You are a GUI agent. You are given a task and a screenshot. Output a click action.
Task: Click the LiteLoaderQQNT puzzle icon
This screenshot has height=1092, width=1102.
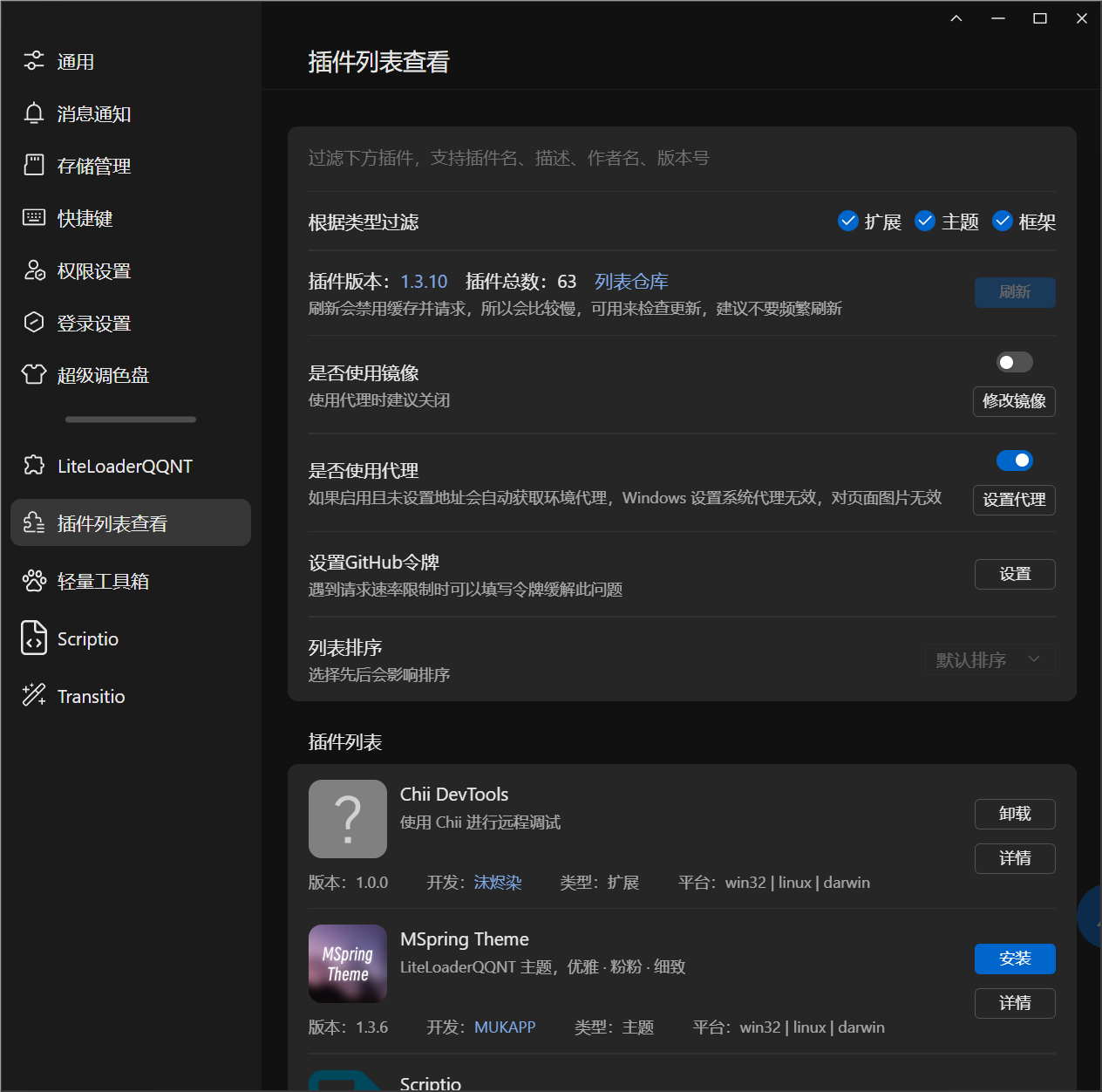pos(34,466)
